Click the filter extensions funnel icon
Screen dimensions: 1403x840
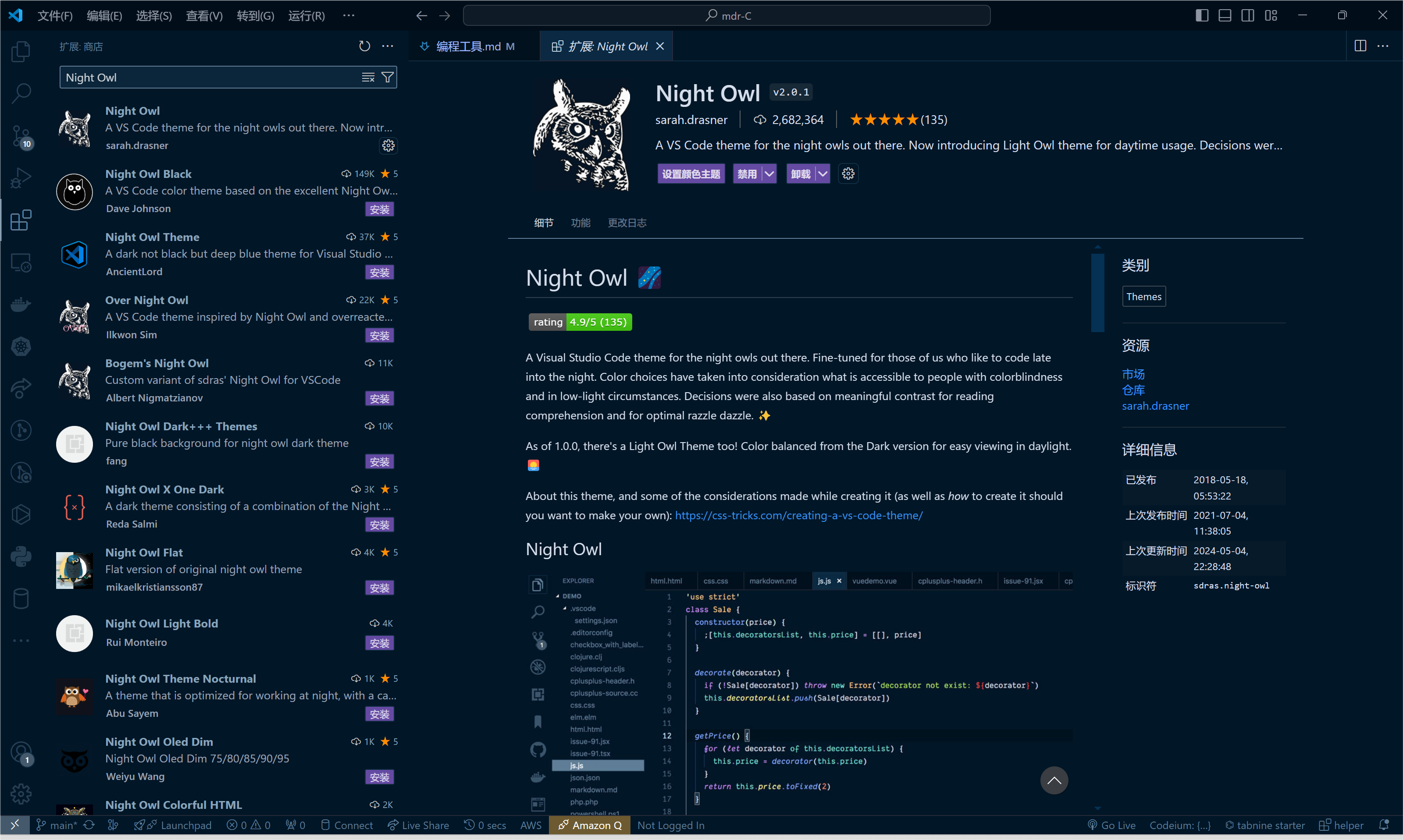click(x=387, y=78)
